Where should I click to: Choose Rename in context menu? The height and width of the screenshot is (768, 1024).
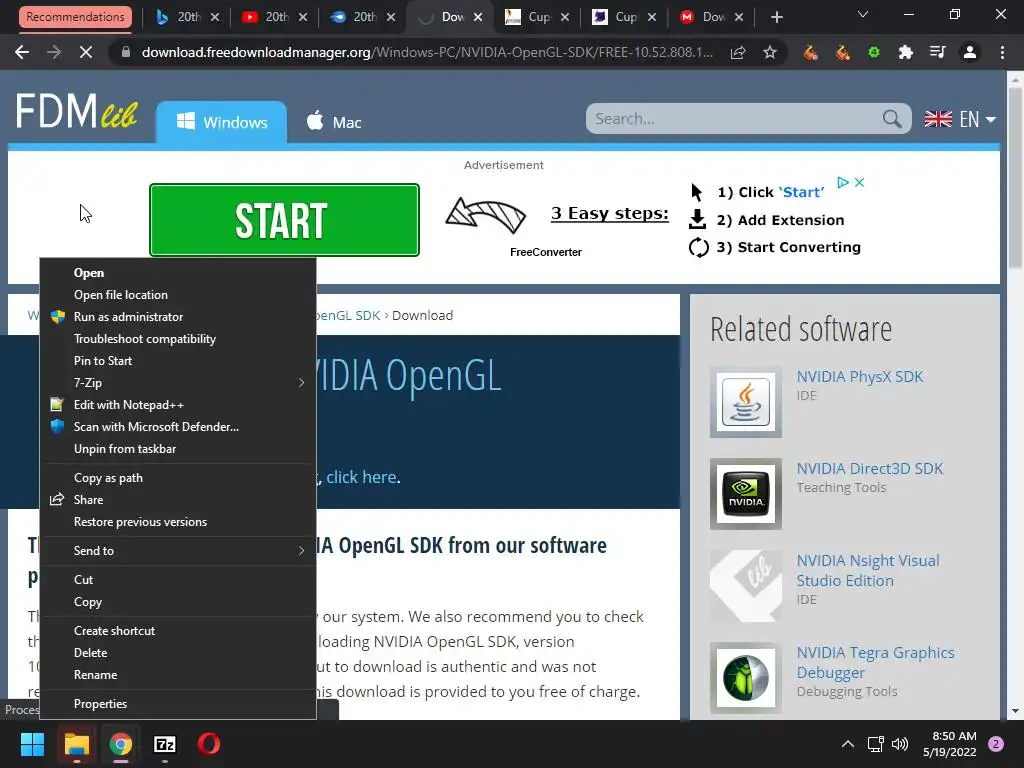(178, 675)
